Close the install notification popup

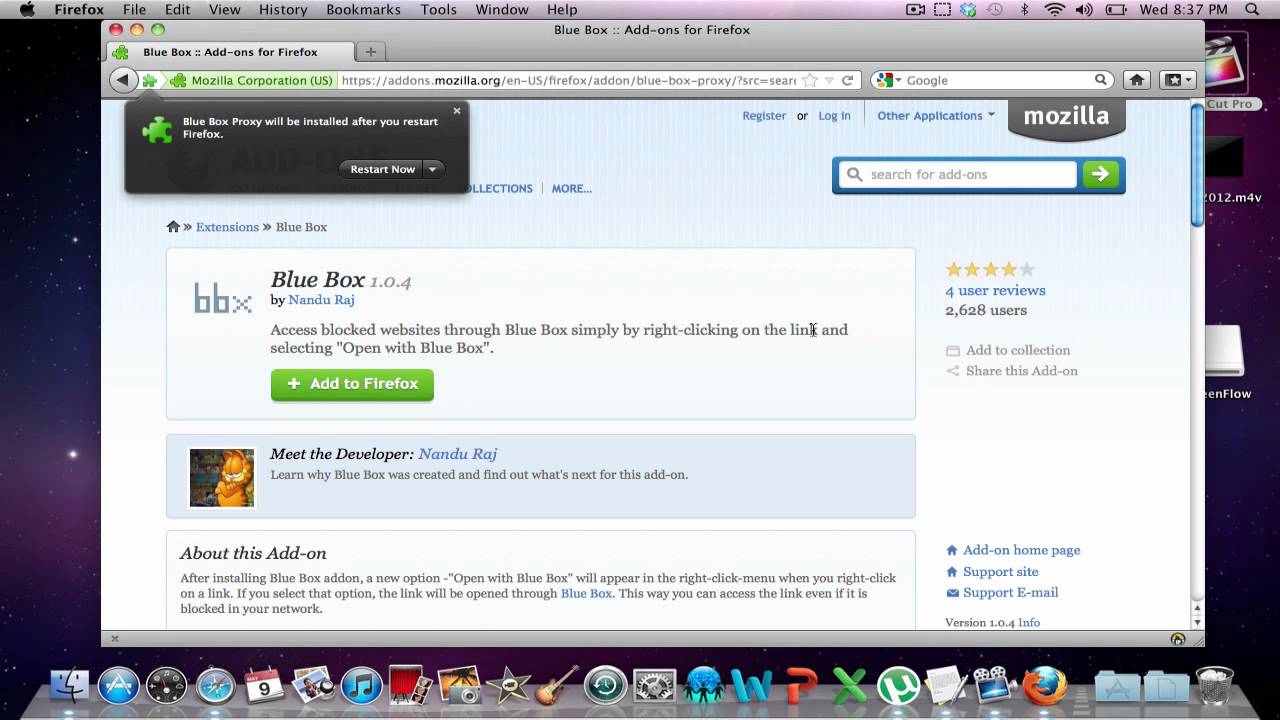pyautogui.click(x=457, y=111)
